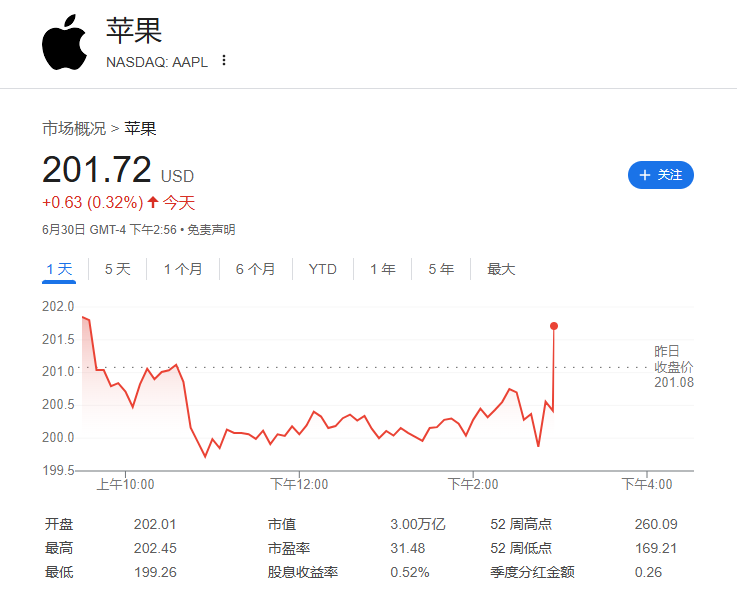The image size is (737, 600).
Task: Switch to the 1 年 tab
Action: pos(383,269)
